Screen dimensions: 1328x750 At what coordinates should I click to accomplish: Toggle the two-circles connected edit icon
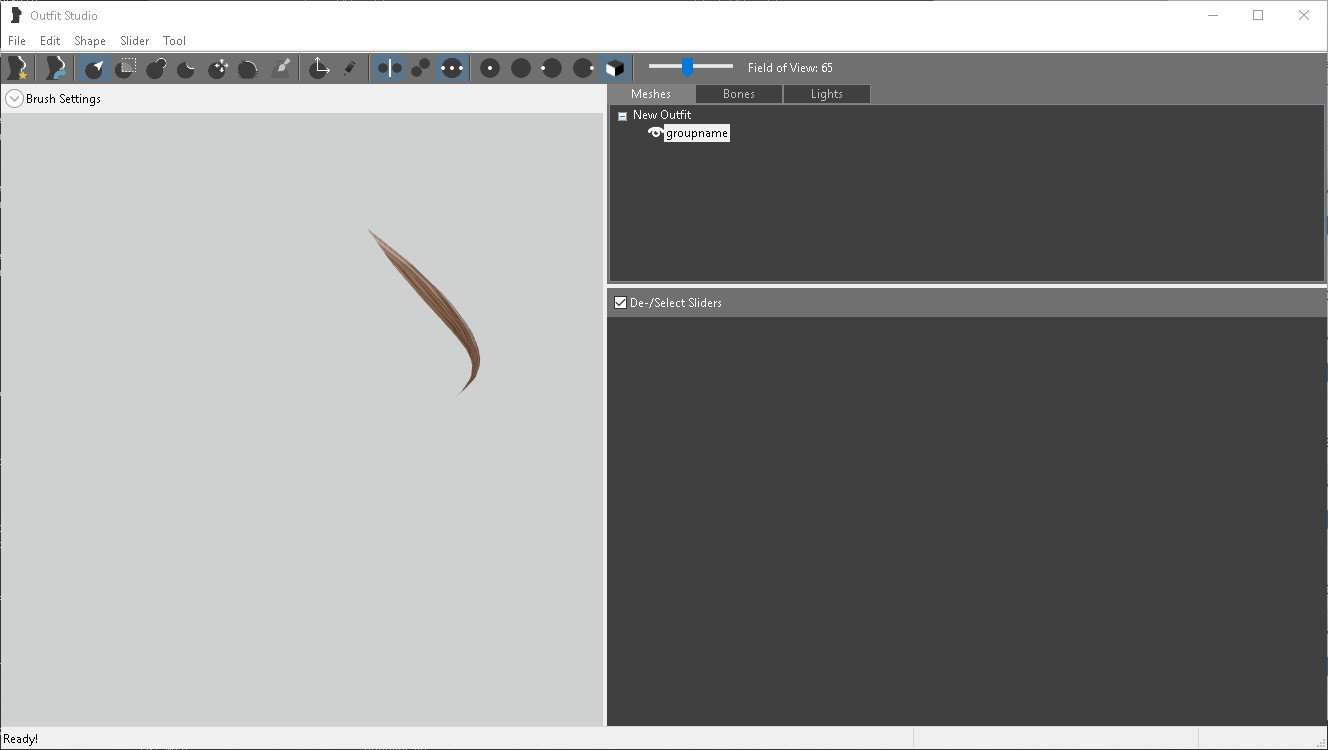click(x=421, y=68)
